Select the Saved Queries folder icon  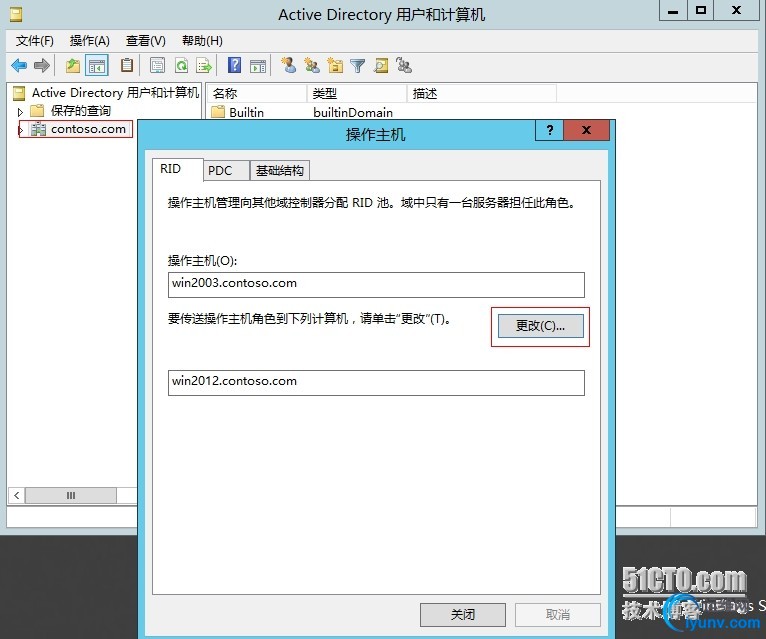37,111
